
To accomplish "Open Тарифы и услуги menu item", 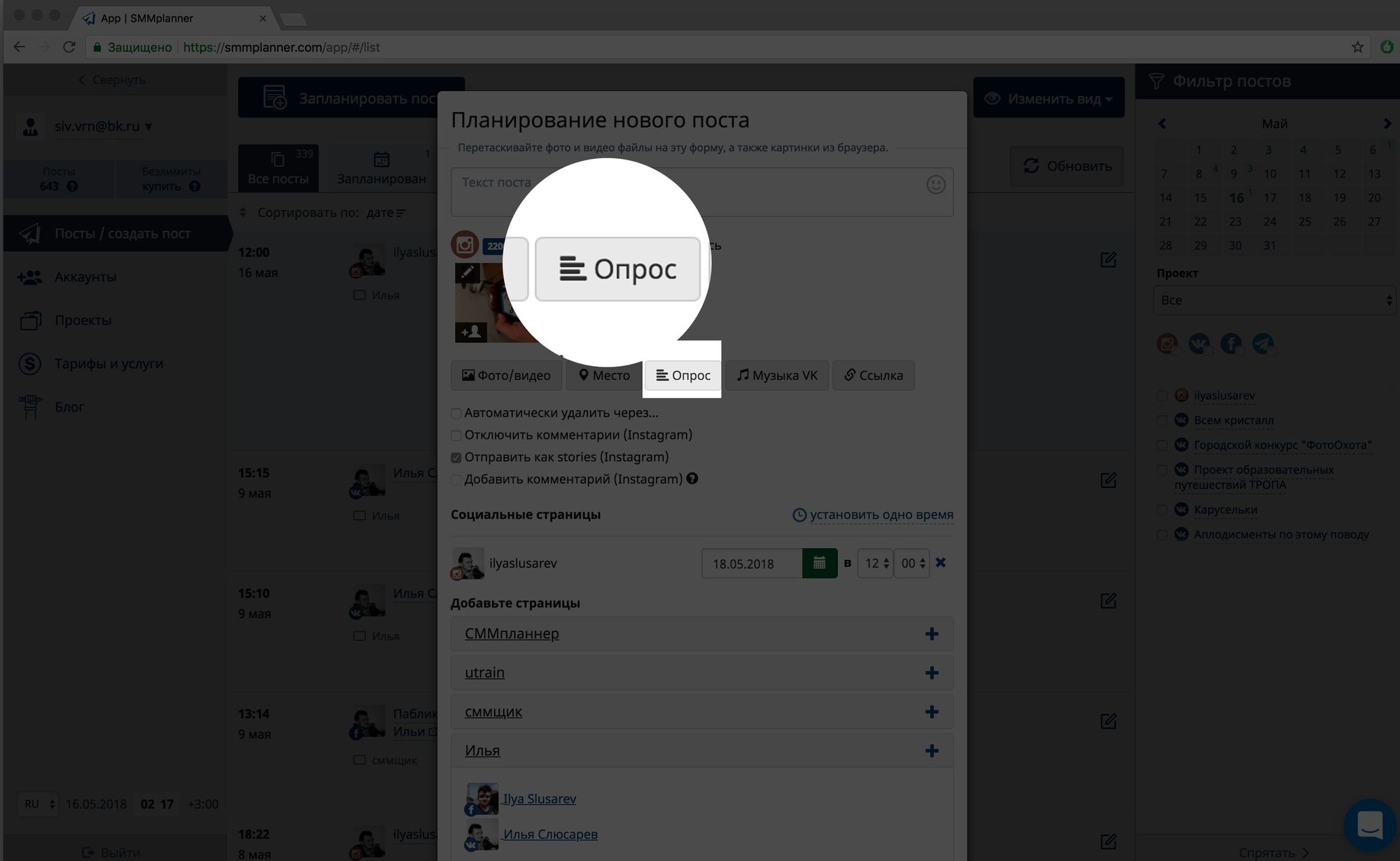I will click(108, 364).
